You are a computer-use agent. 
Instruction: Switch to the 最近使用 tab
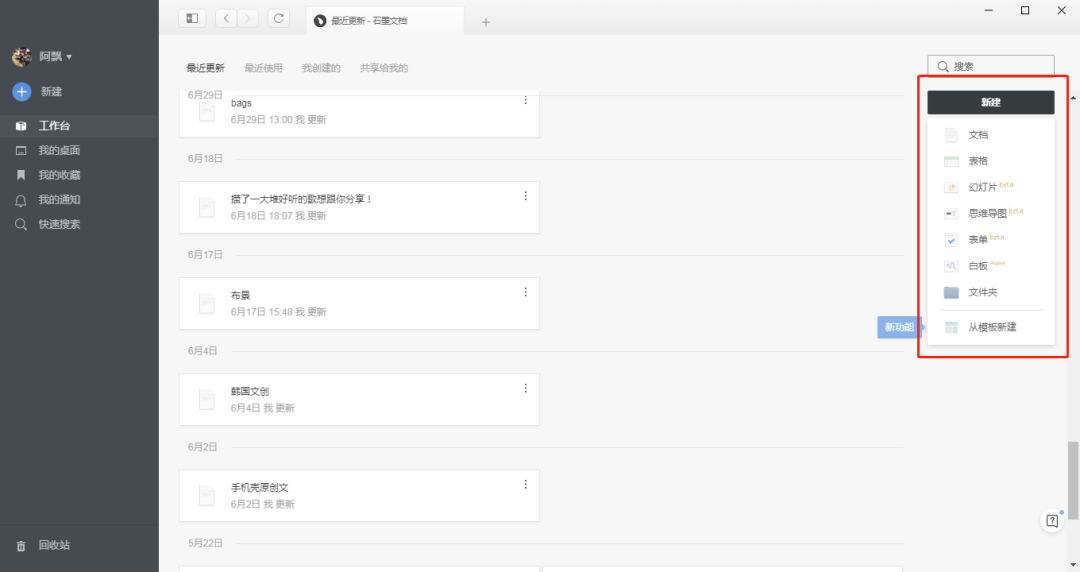263,68
